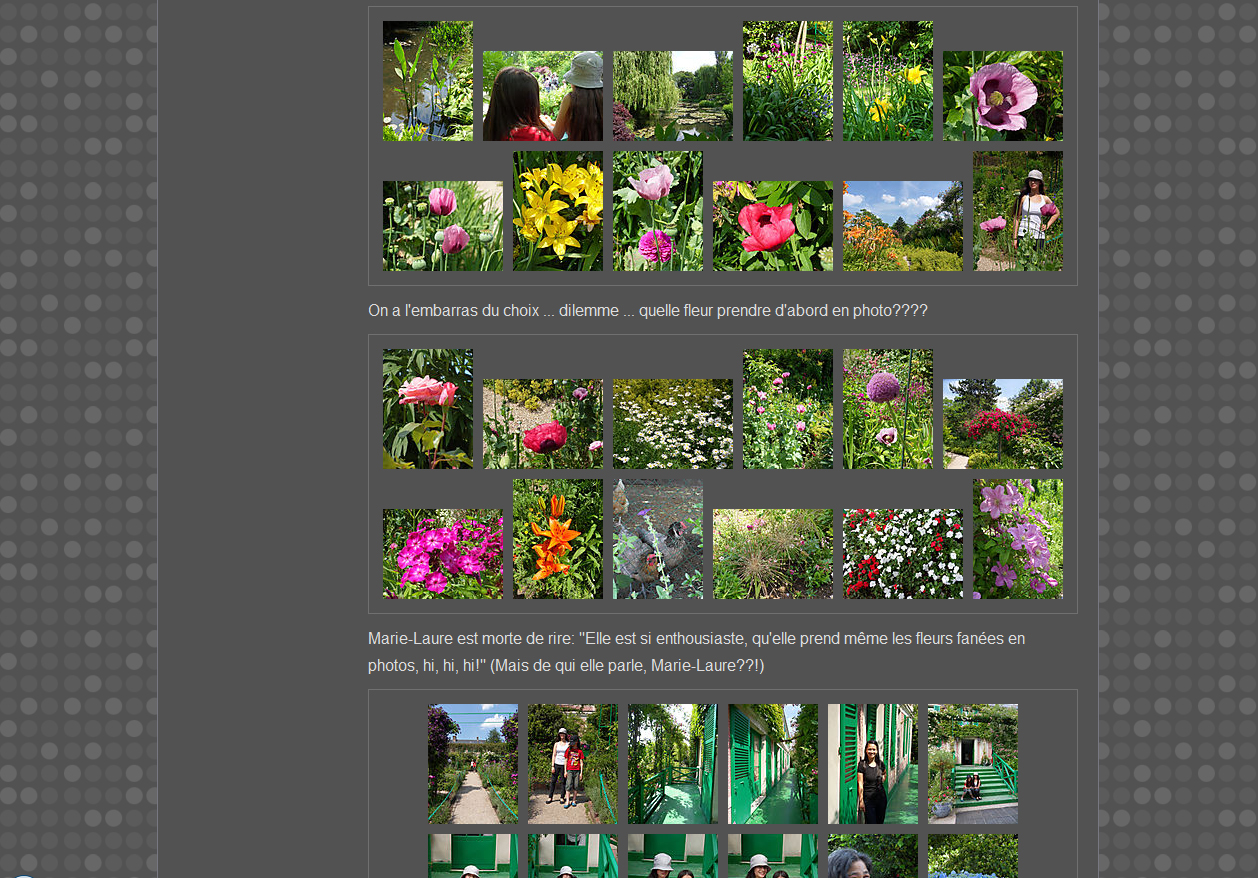Click the weeping willow pond photo
The width and height of the screenshot is (1258, 878).
click(672, 96)
